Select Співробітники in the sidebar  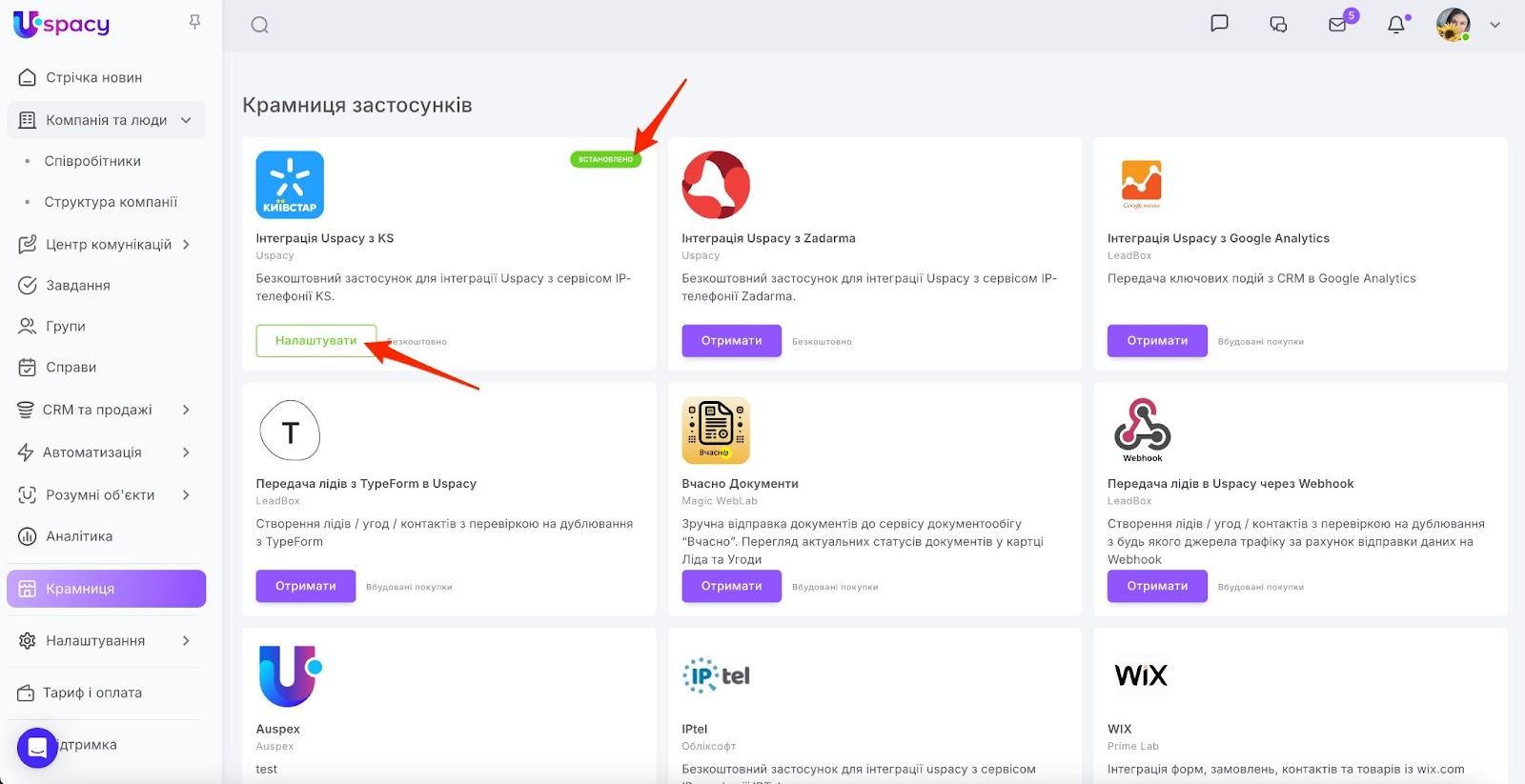pyautogui.click(x=92, y=161)
